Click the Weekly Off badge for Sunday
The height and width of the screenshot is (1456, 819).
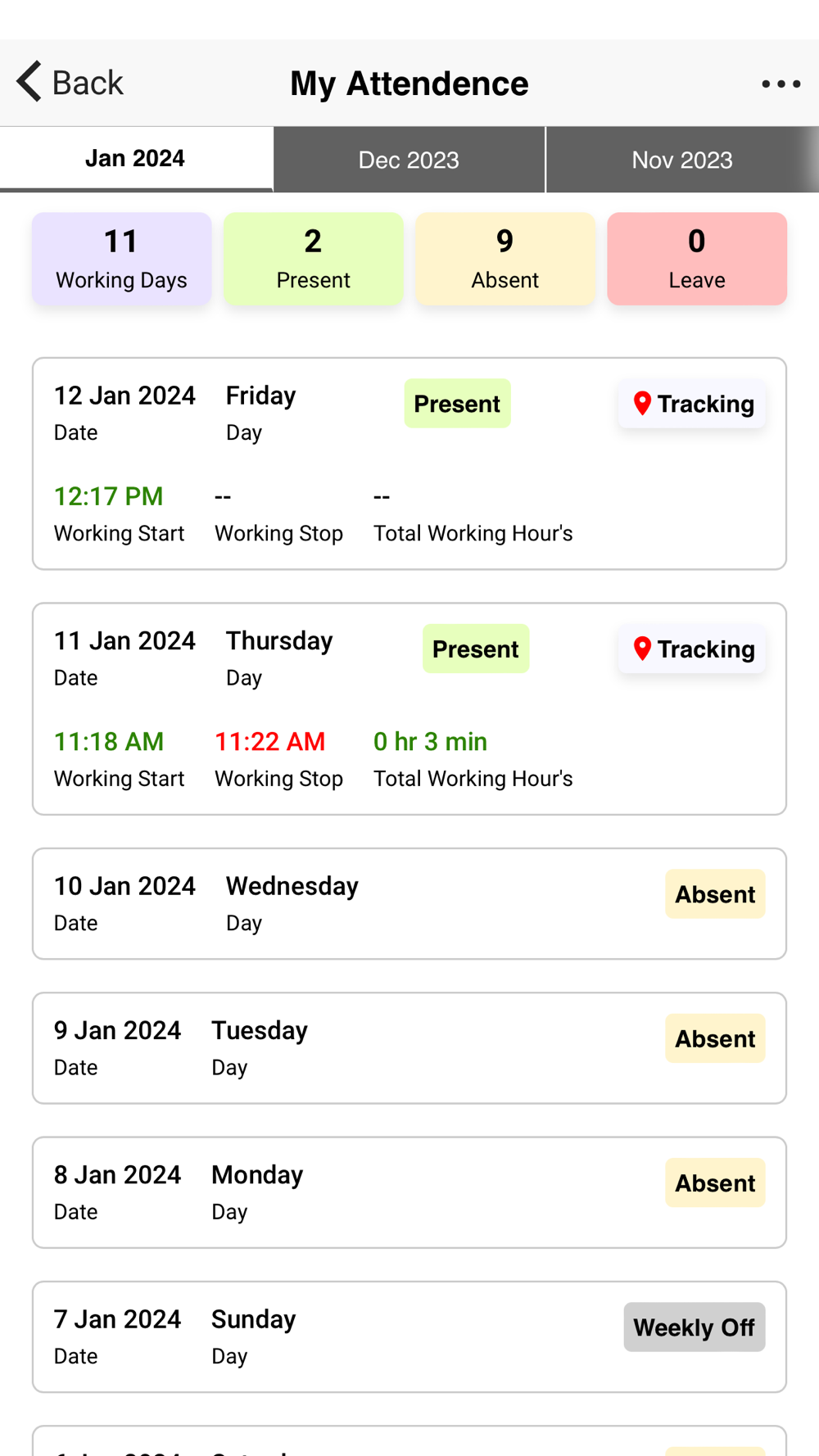pyautogui.click(x=695, y=1327)
